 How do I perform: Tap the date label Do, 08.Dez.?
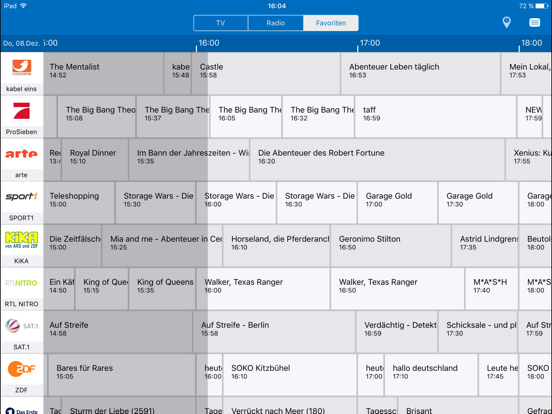[x=21, y=43]
